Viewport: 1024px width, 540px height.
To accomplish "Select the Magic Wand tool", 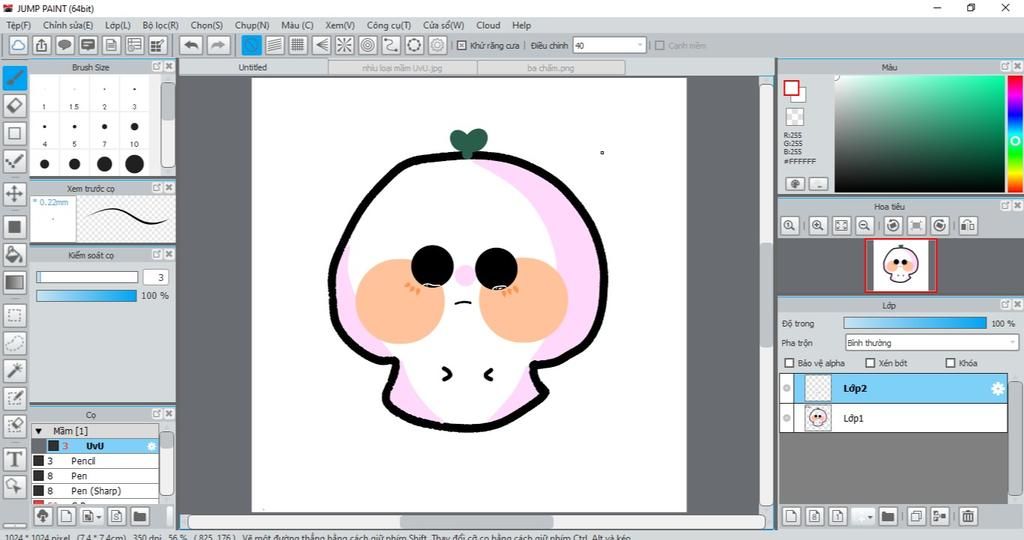I will tap(15, 371).
